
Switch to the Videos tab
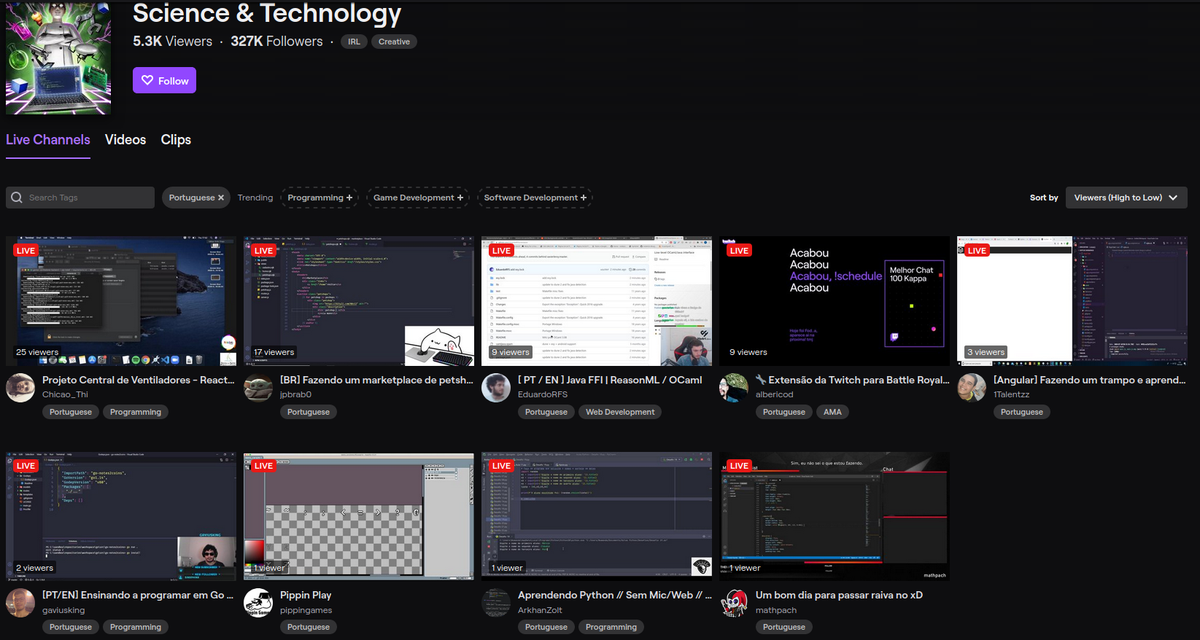[126, 140]
